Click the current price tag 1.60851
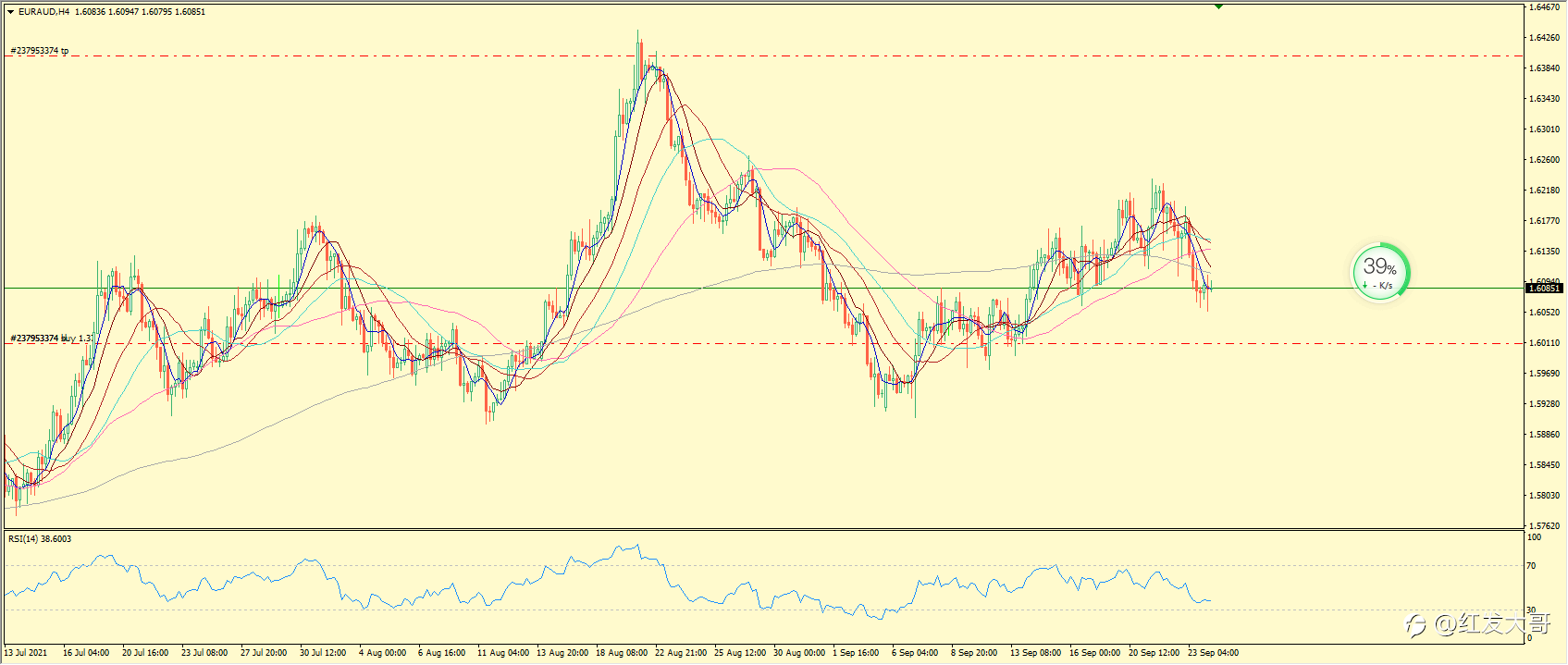Viewport: 1568px width, 665px height. coord(1544,289)
